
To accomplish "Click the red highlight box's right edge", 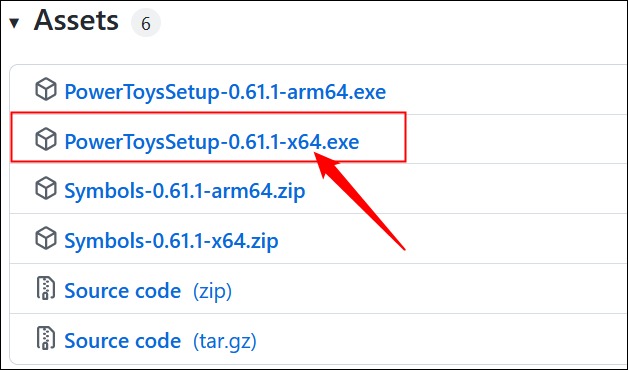I will pyautogui.click(x=406, y=137).
